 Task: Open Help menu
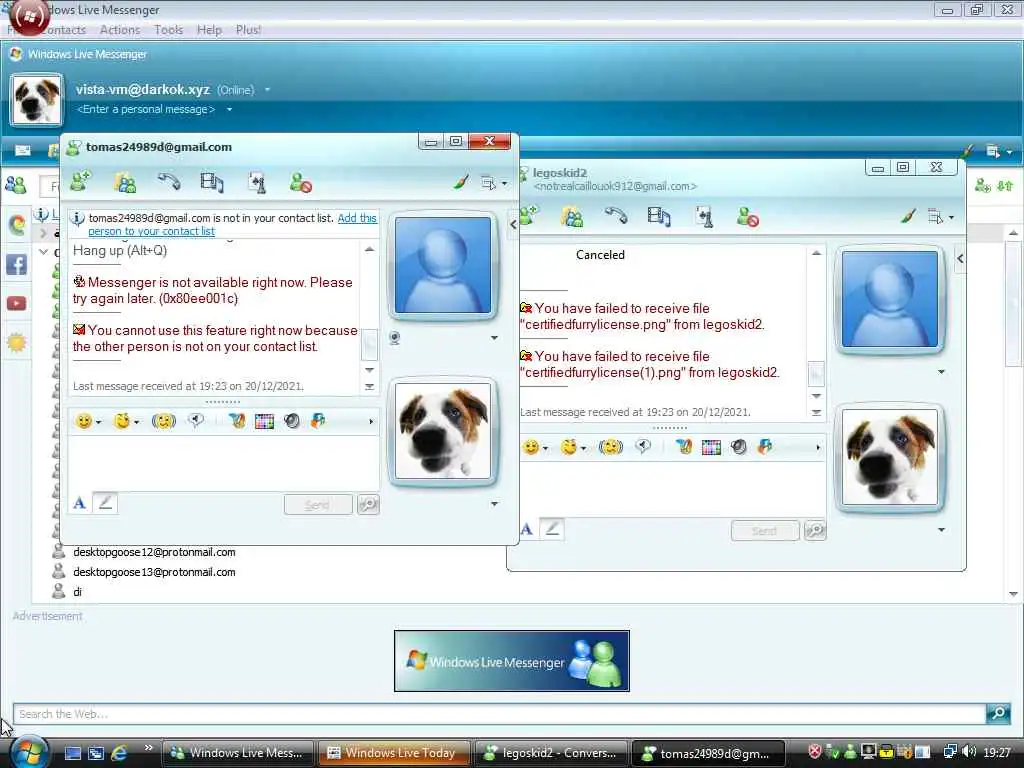tap(209, 29)
